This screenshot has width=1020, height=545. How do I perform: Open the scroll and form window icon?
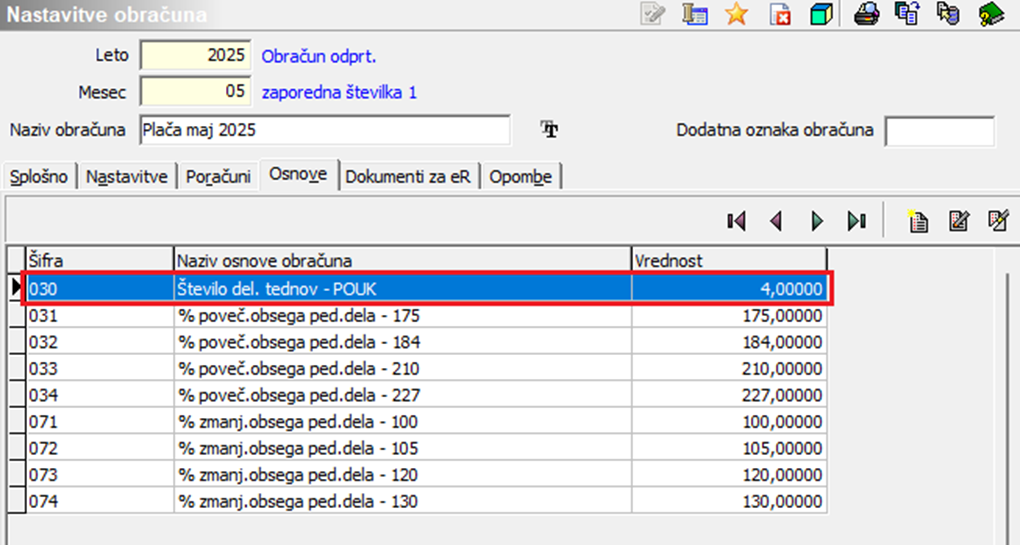pos(695,14)
